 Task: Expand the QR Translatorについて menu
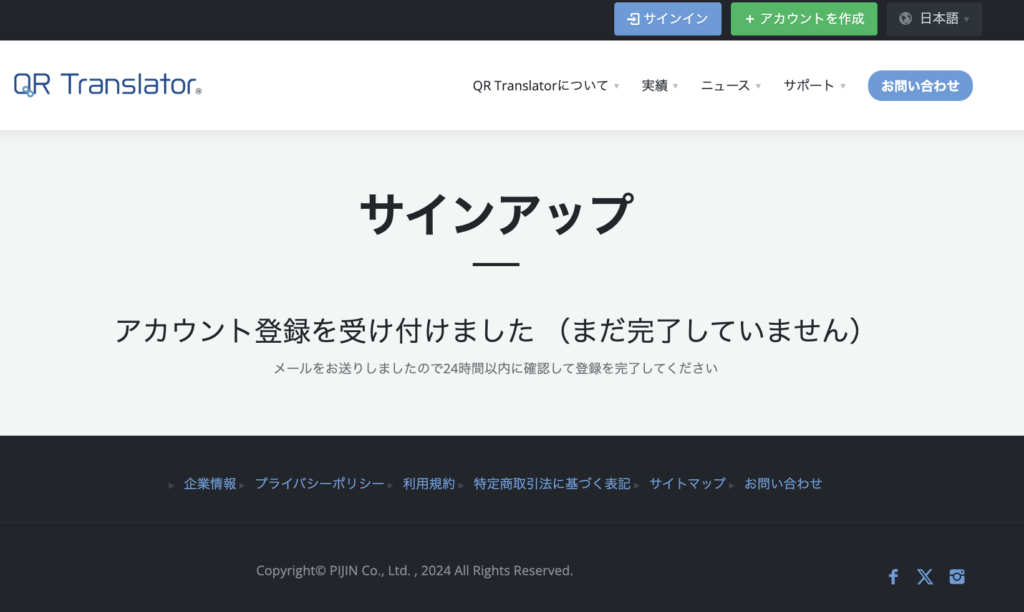tap(546, 86)
